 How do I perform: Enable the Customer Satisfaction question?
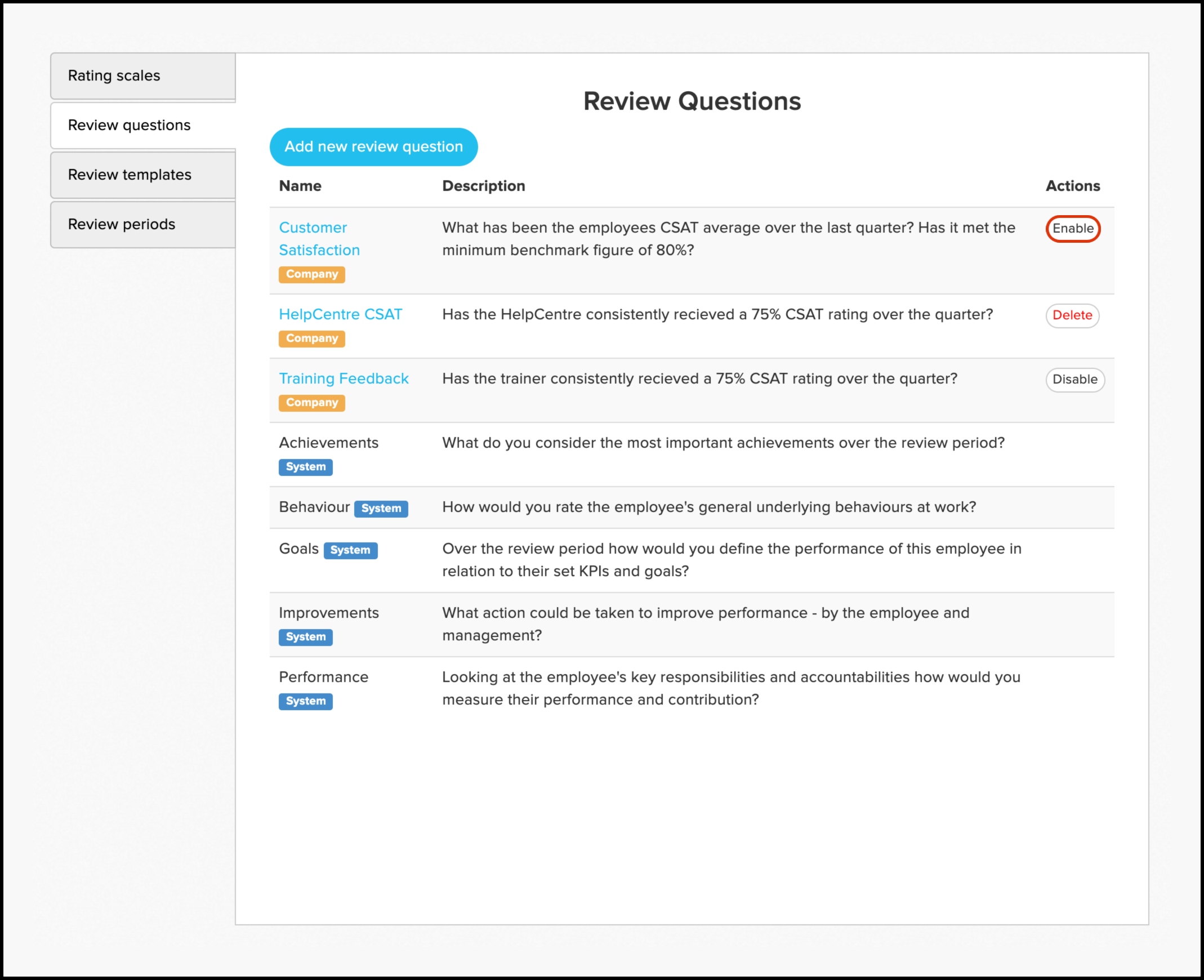pos(1072,229)
